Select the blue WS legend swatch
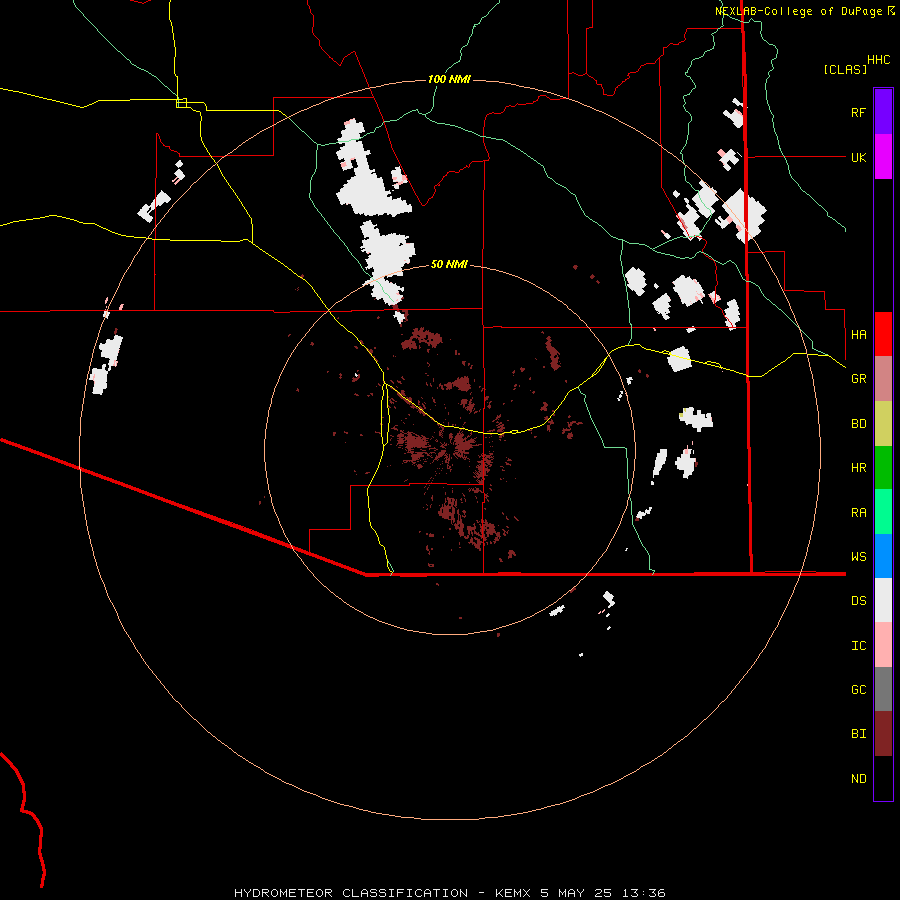The height and width of the screenshot is (900, 900). pos(883,556)
